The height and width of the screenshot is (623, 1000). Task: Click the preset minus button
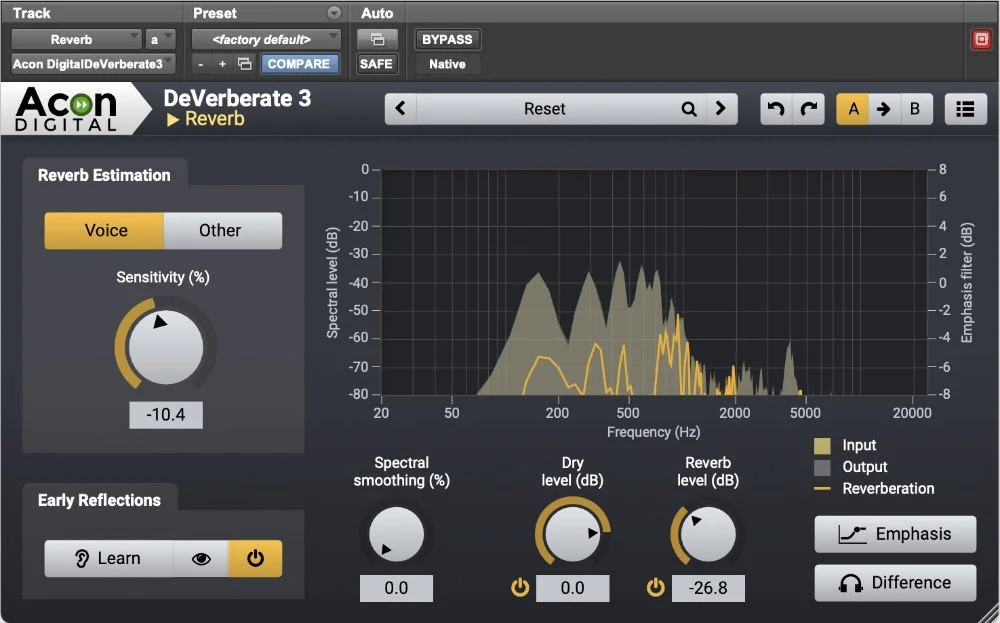click(201, 64)
